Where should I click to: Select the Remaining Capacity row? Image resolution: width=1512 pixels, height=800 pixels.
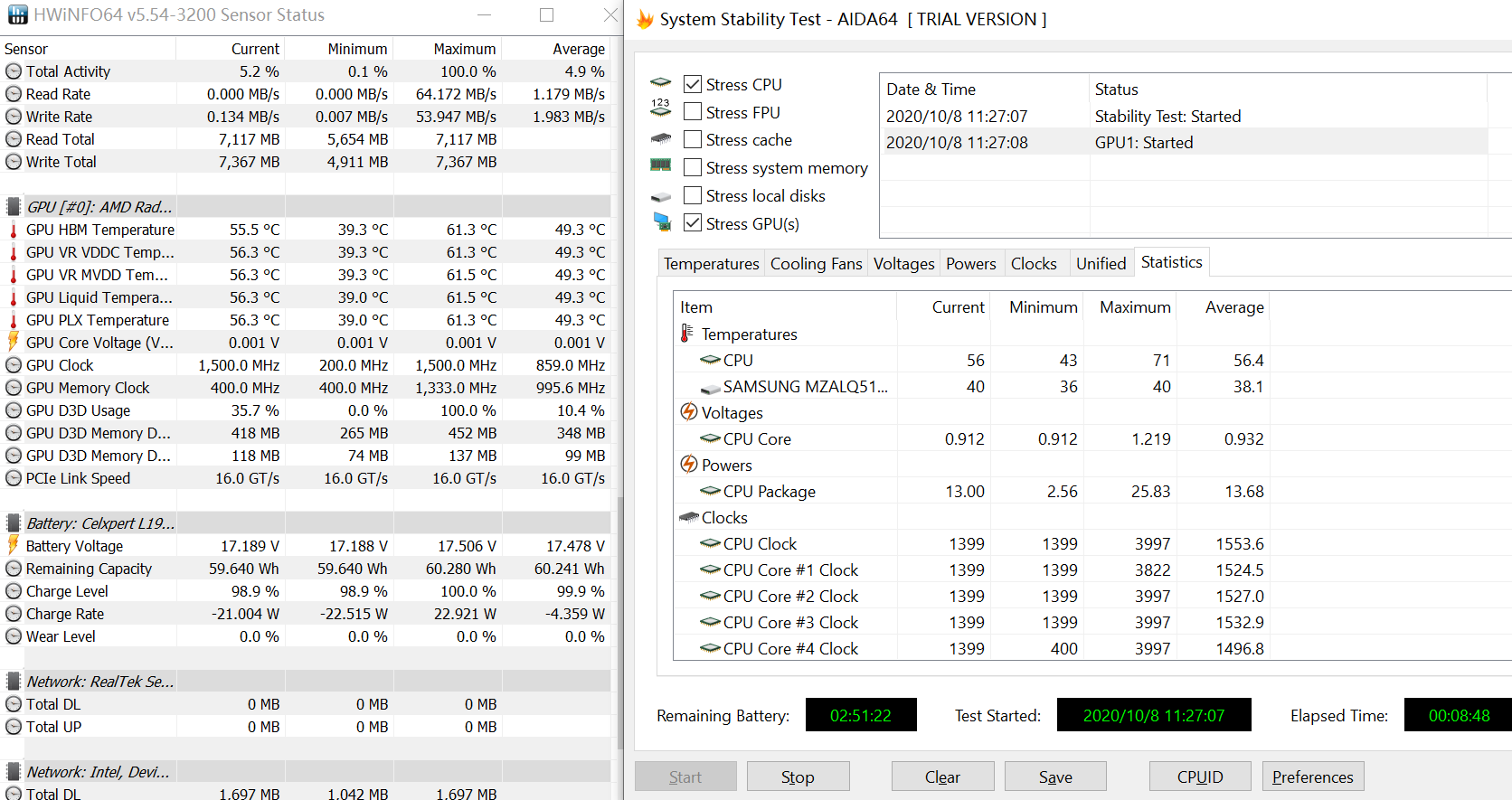(306, 569)
